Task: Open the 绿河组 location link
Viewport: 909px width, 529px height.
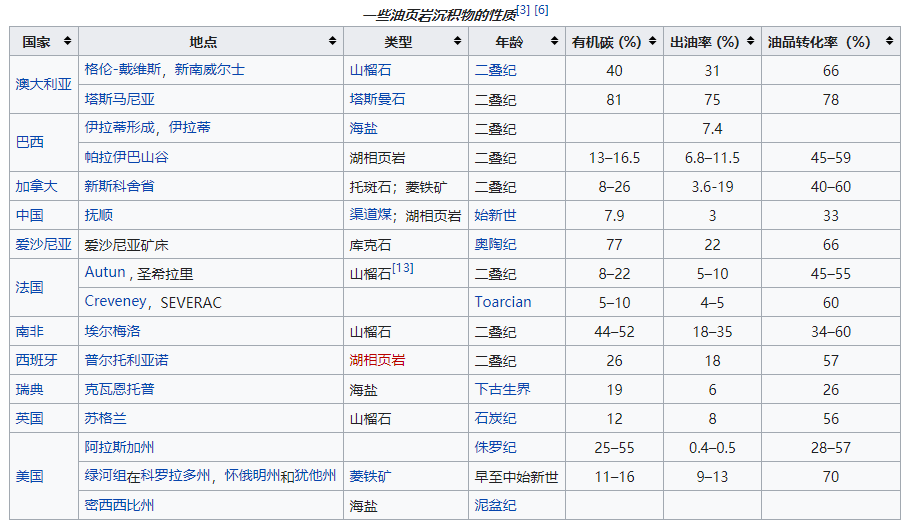Action: [x=106, y=476]
